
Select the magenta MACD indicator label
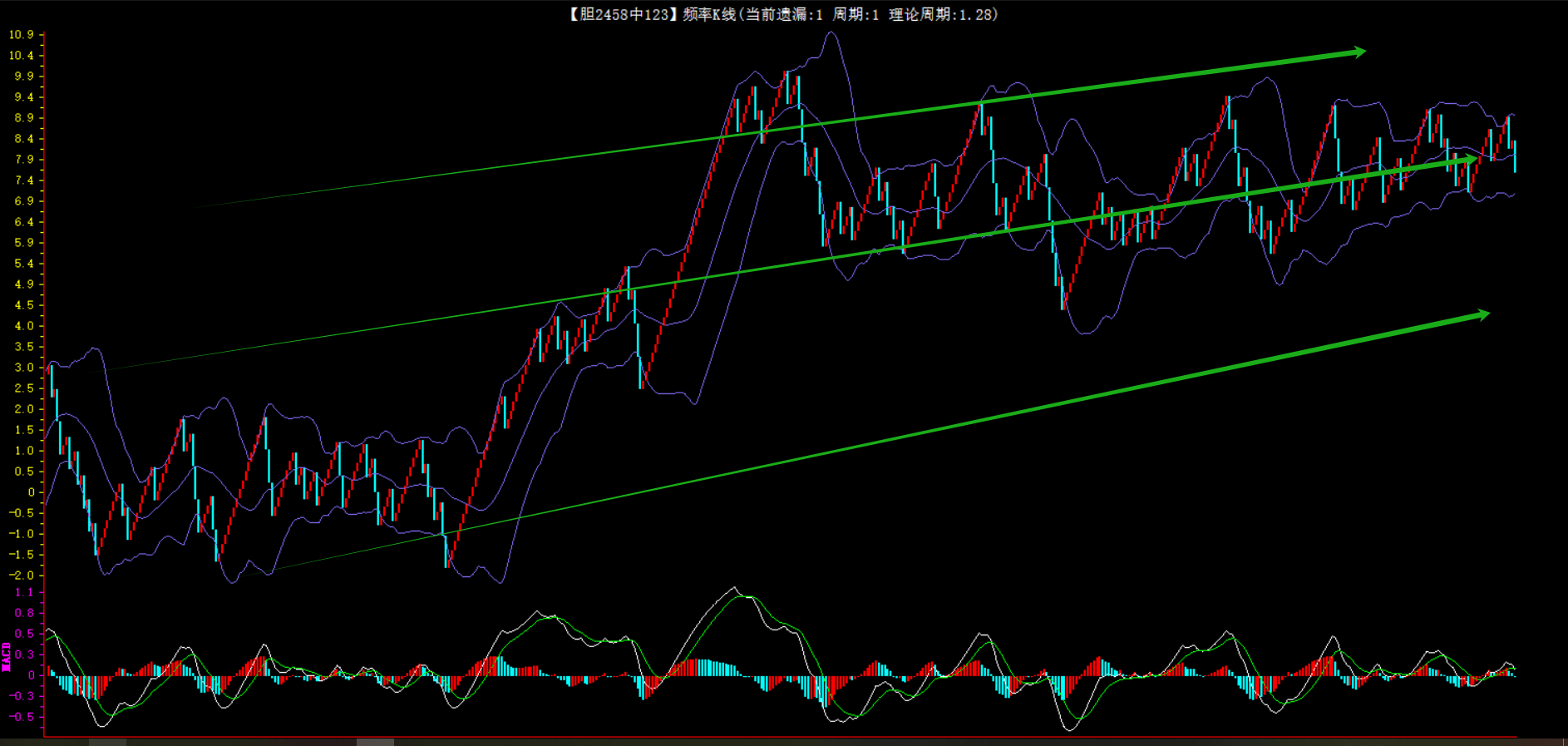(x=7, y=656)
